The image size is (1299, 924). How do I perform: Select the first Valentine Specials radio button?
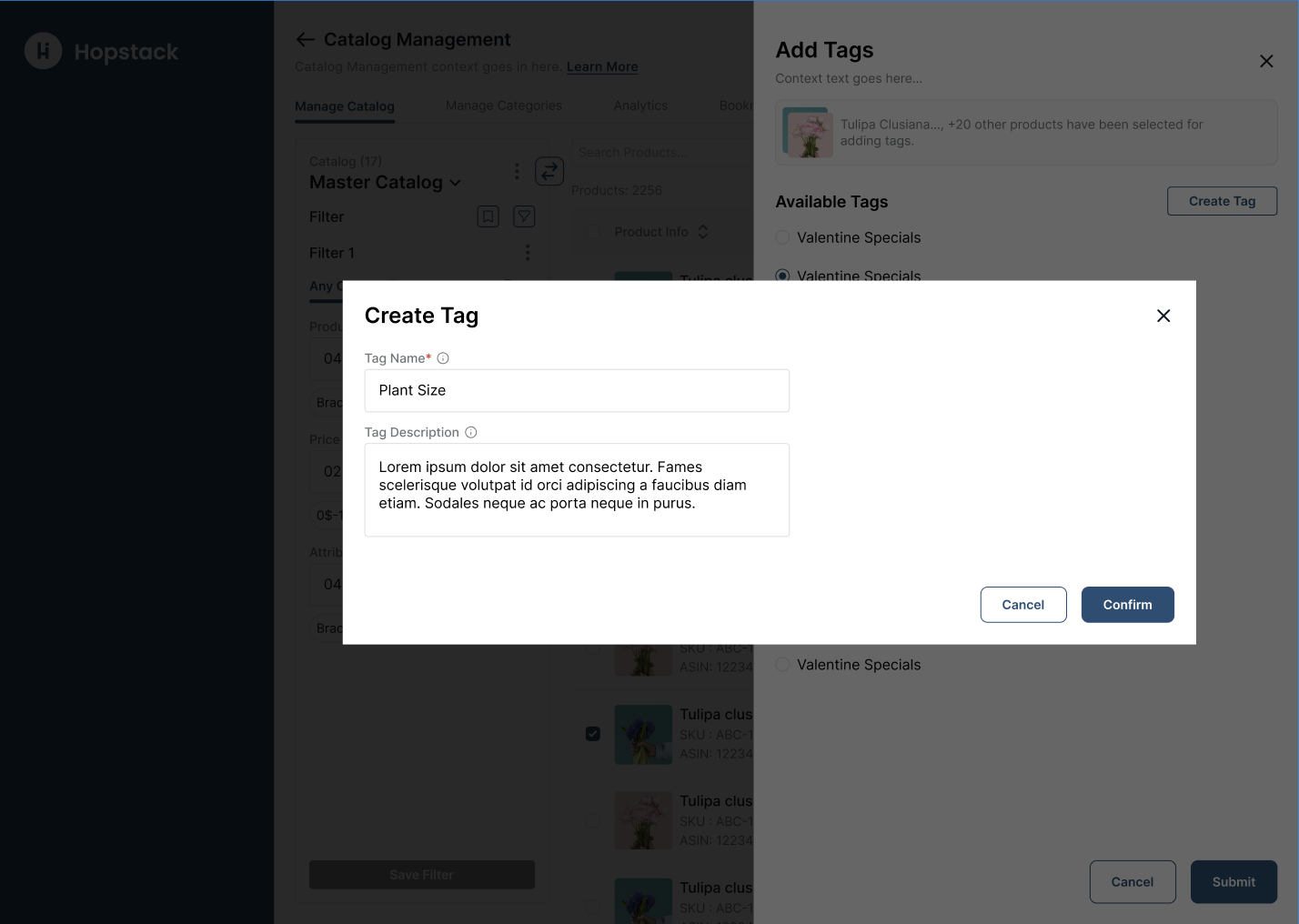(x=782, y=237)
